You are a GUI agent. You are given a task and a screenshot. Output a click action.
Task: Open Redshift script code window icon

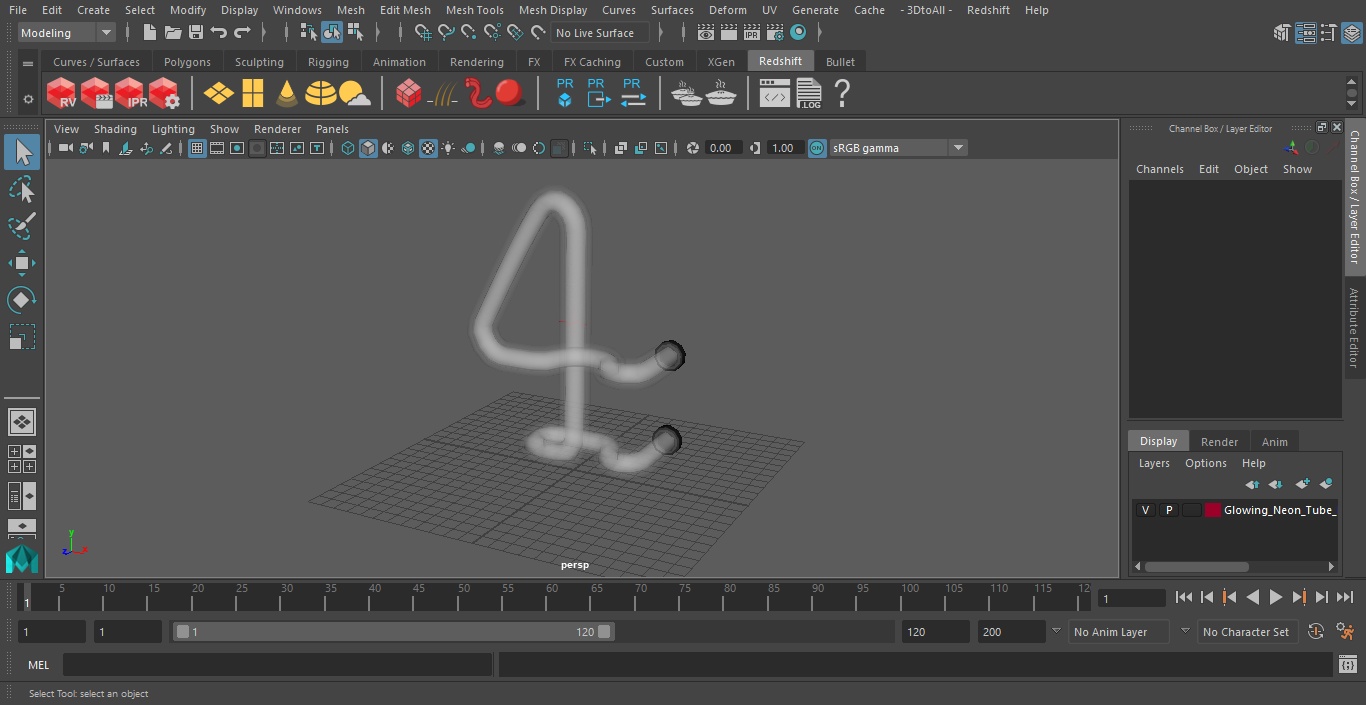[775, 94]
